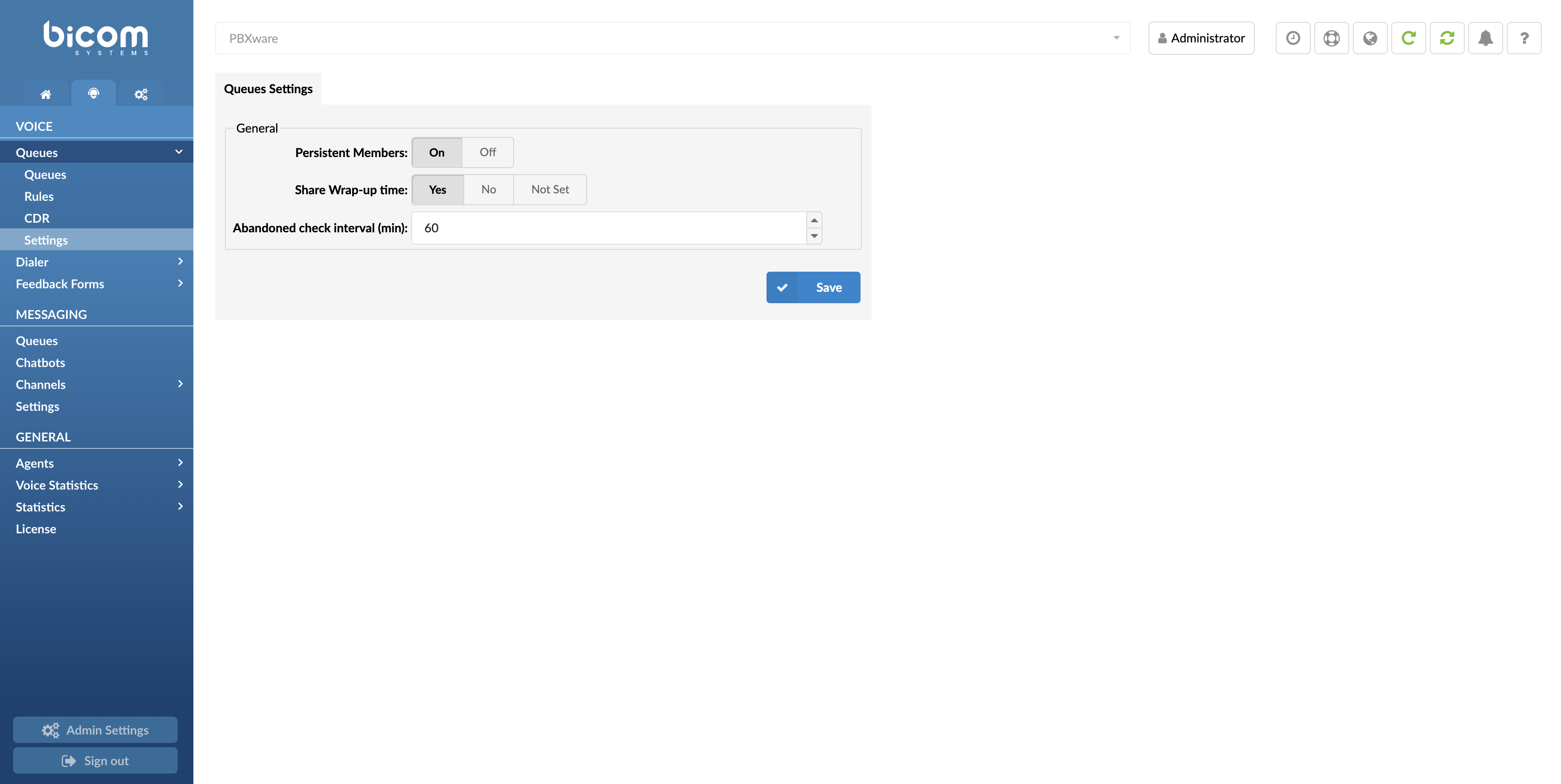Viewport: 1561px width, 784px height.
Task: Click the green single-arrow reload icon
Action: click(1408, 38)
